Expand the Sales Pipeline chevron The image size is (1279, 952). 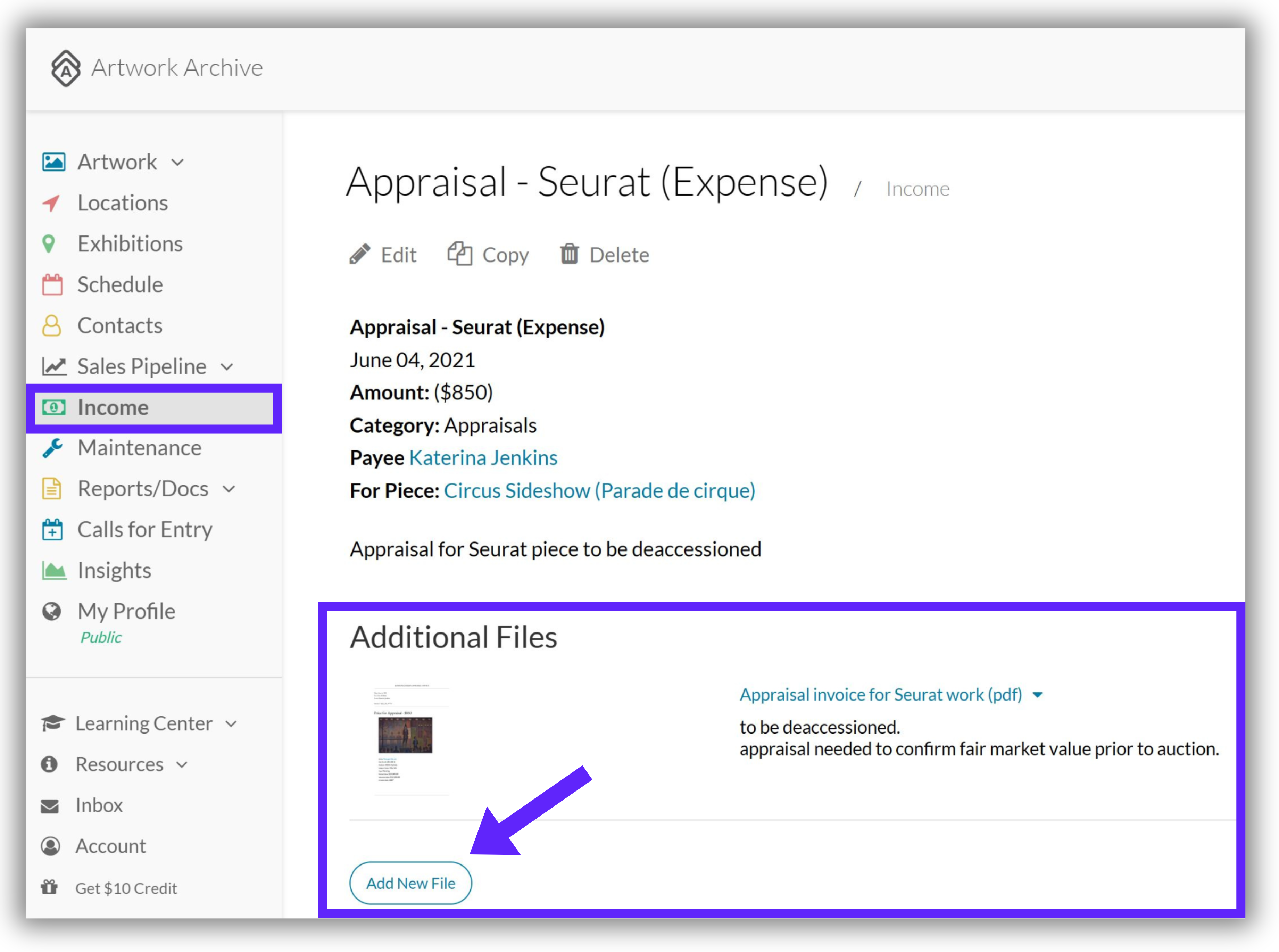pos(227,367)
